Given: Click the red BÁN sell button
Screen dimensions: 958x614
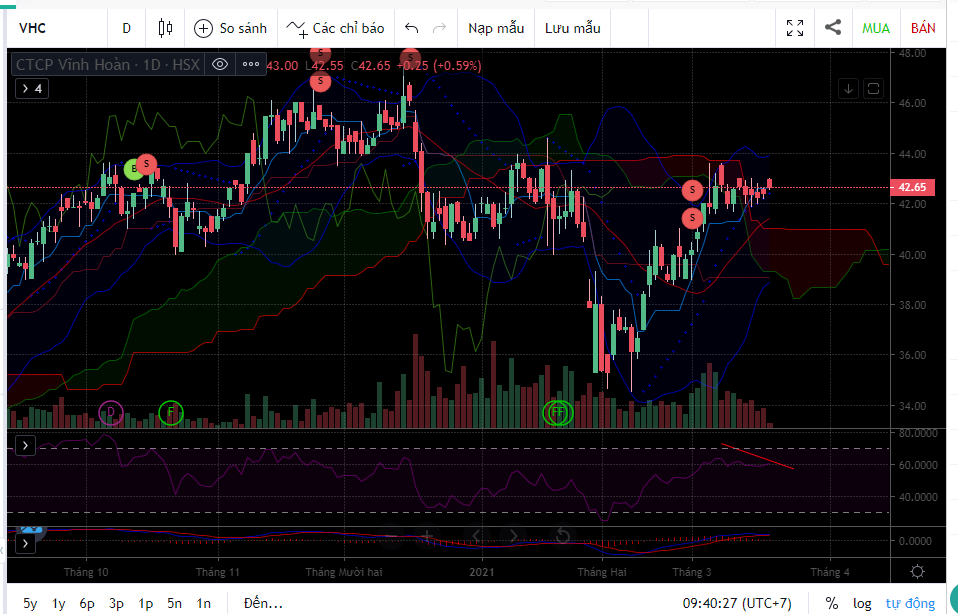Looking at the screenshot, I should (x=923, y=28).
